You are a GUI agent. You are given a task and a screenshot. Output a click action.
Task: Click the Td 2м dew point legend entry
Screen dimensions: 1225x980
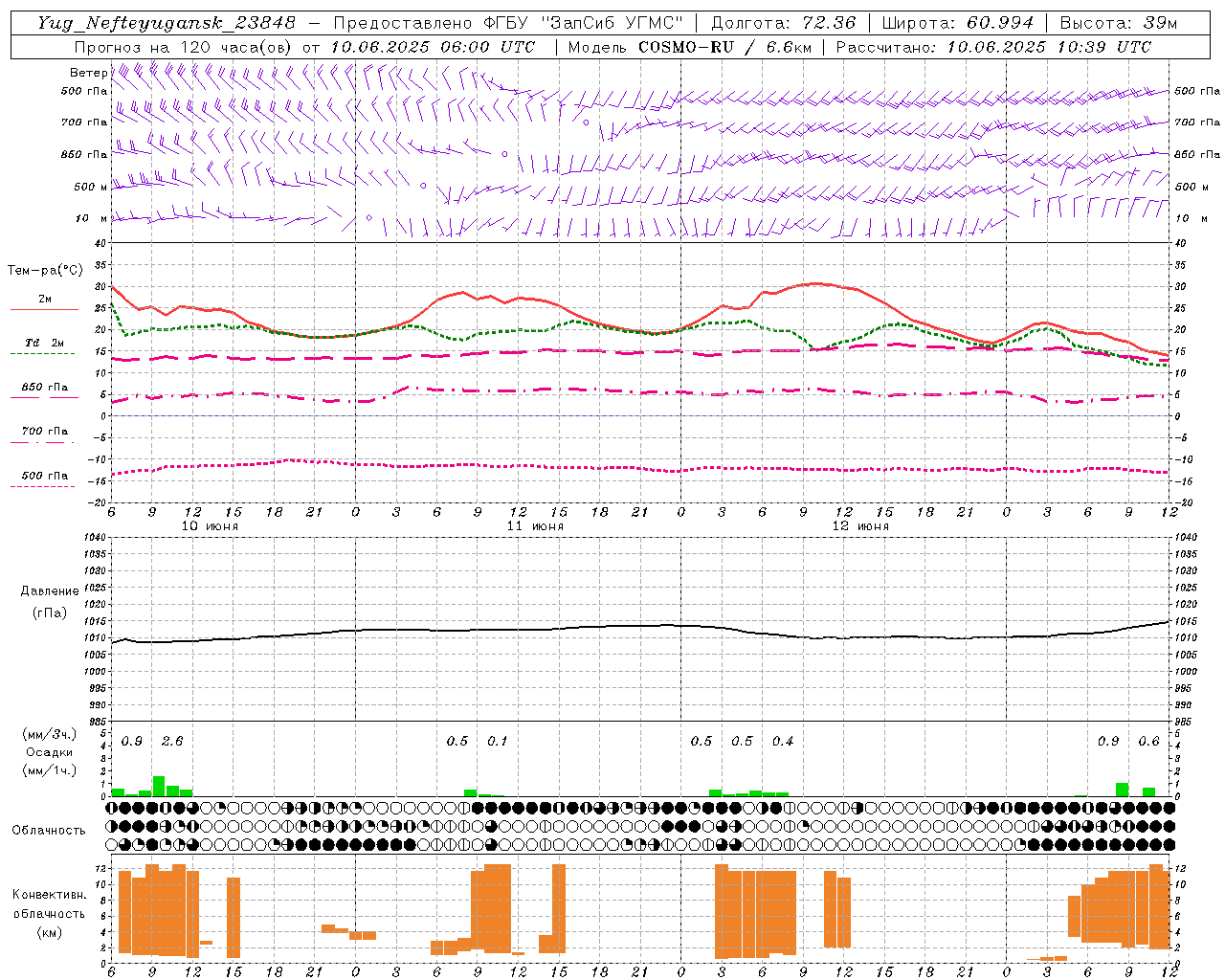45,343
